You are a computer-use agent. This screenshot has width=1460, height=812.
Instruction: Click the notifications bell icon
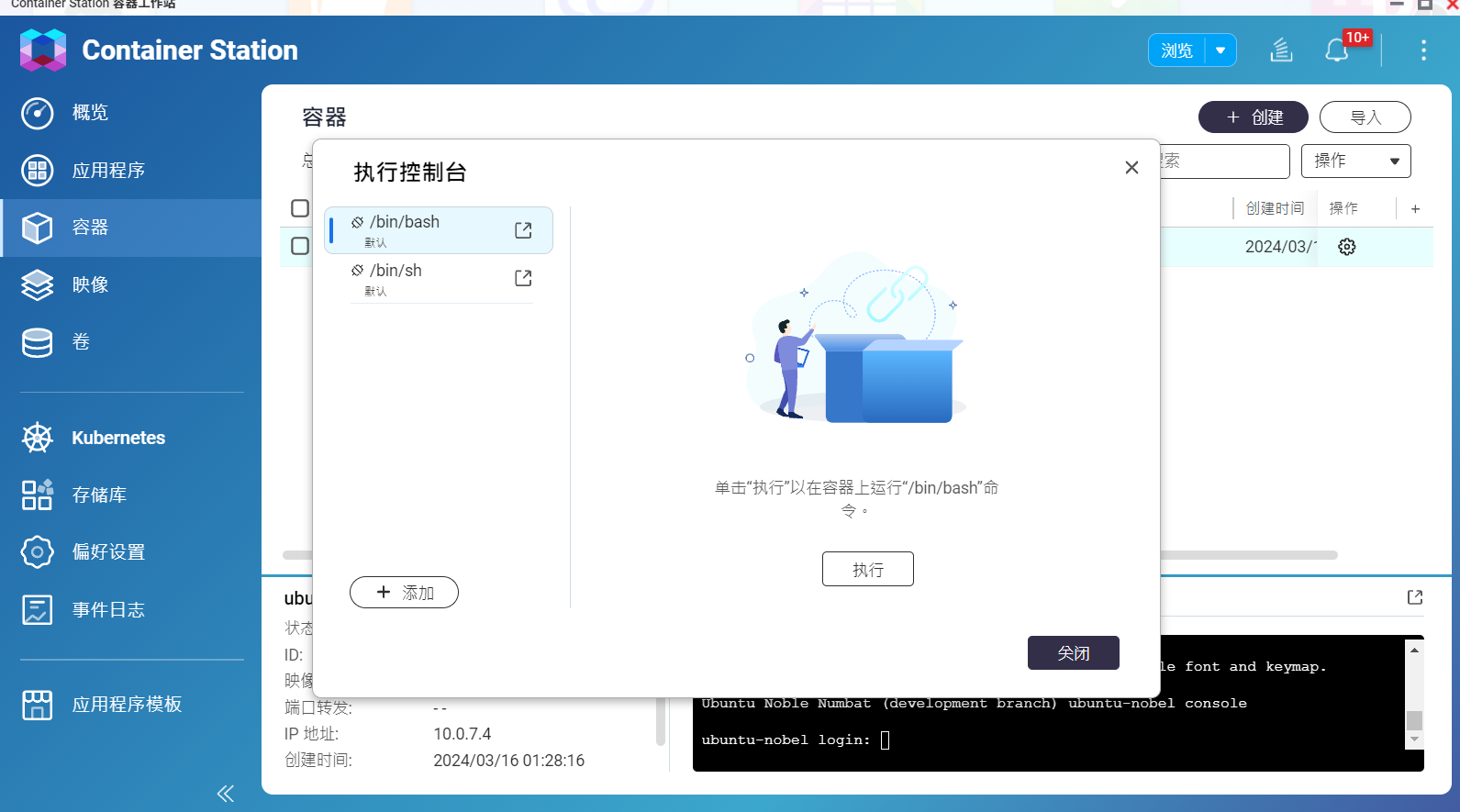click(1337, 50)
